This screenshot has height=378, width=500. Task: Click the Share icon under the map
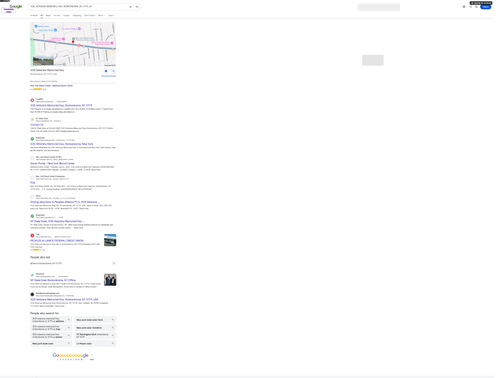click(x=113, y=71)
